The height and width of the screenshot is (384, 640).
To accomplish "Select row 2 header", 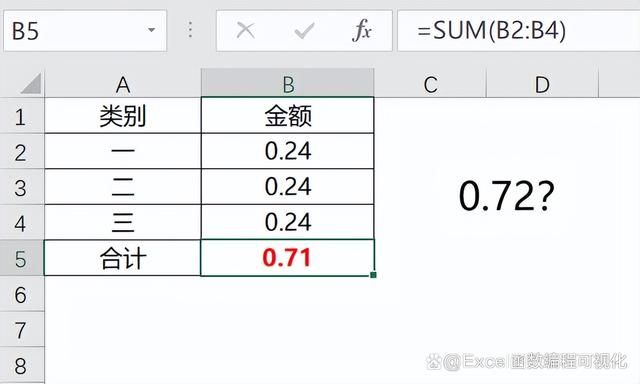I will coord(21,152).
